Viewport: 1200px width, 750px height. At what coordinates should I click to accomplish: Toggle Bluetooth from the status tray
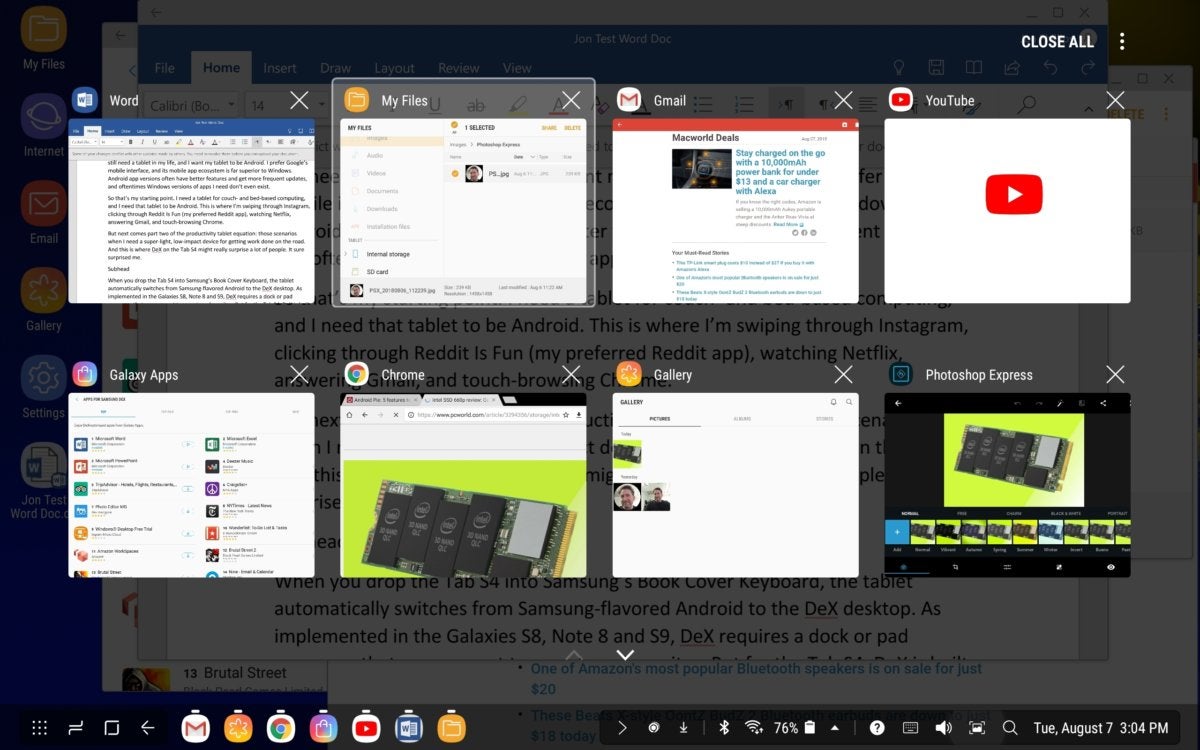(725, 728)
